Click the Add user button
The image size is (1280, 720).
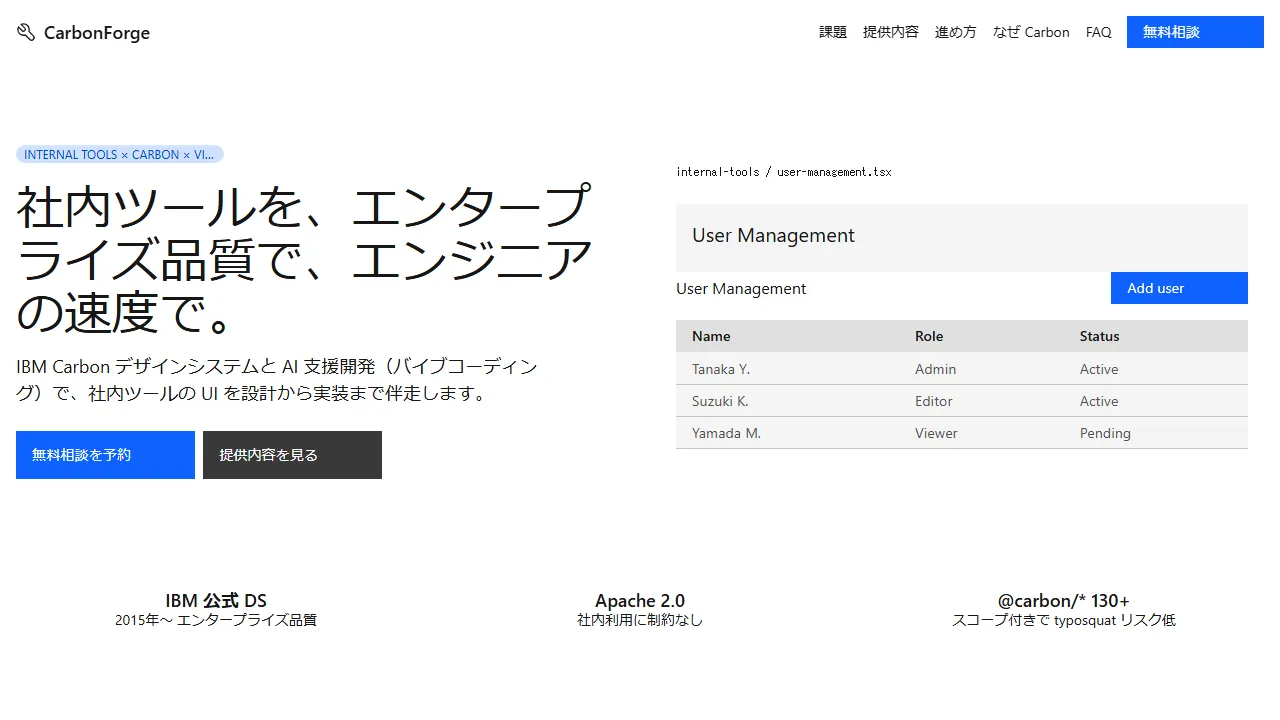click(1179, 288)
